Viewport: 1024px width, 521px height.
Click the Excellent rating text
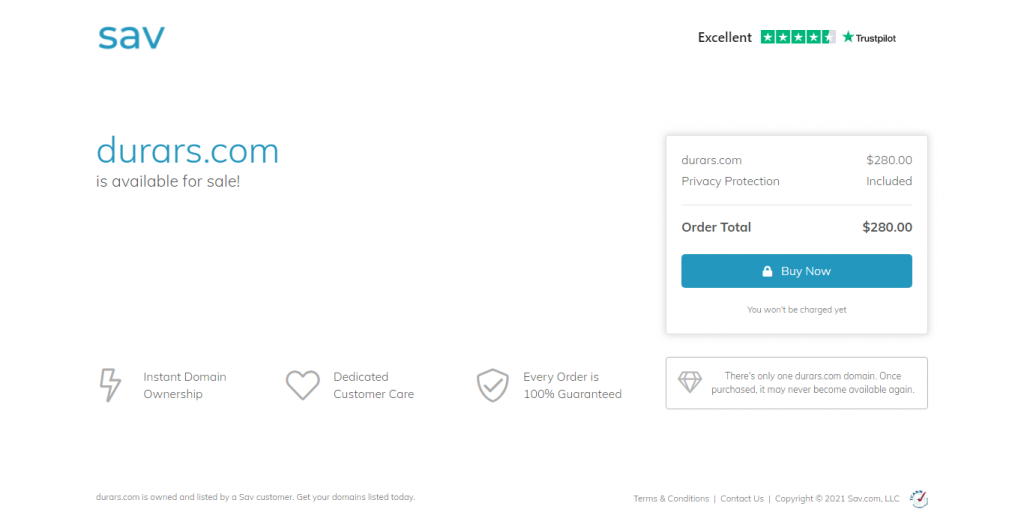pyautogui.click(x=724, y=37)
